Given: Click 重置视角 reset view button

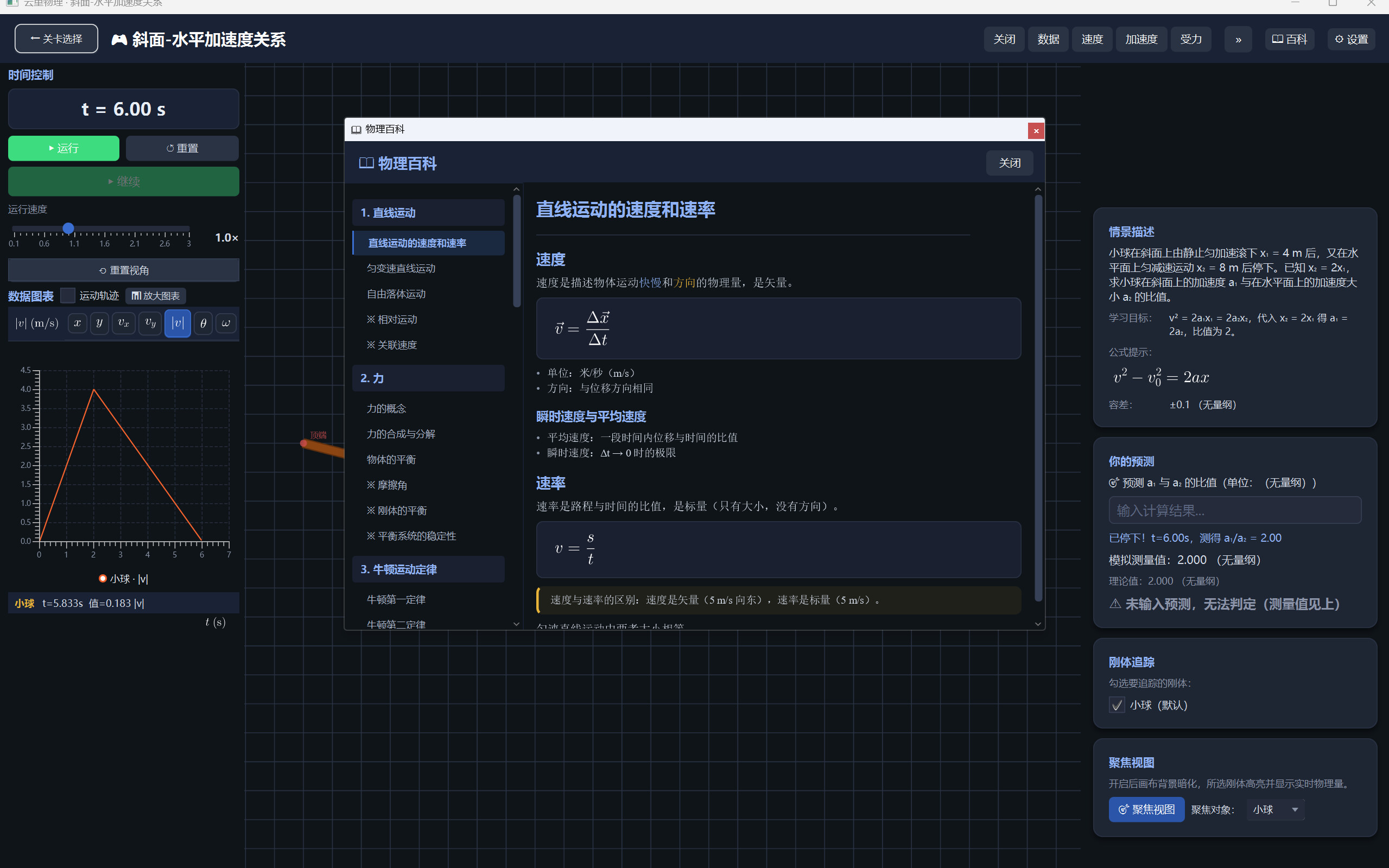Looking at the screenshot, I should pos(123,270).
